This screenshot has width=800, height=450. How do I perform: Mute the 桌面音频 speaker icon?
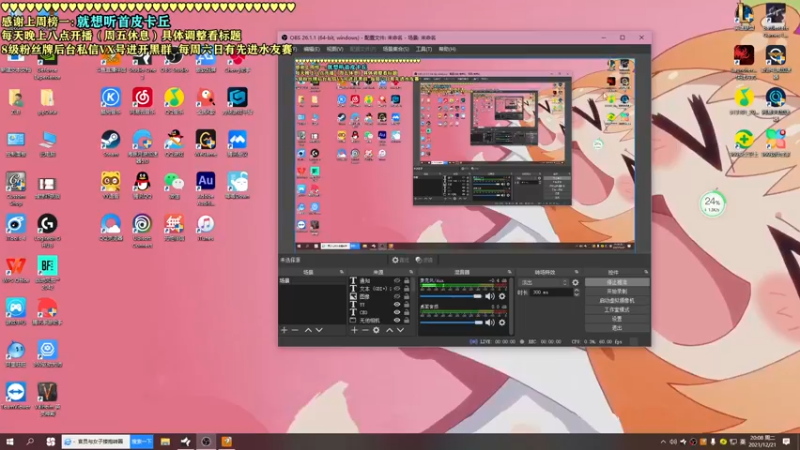click(x=490, y=322)
